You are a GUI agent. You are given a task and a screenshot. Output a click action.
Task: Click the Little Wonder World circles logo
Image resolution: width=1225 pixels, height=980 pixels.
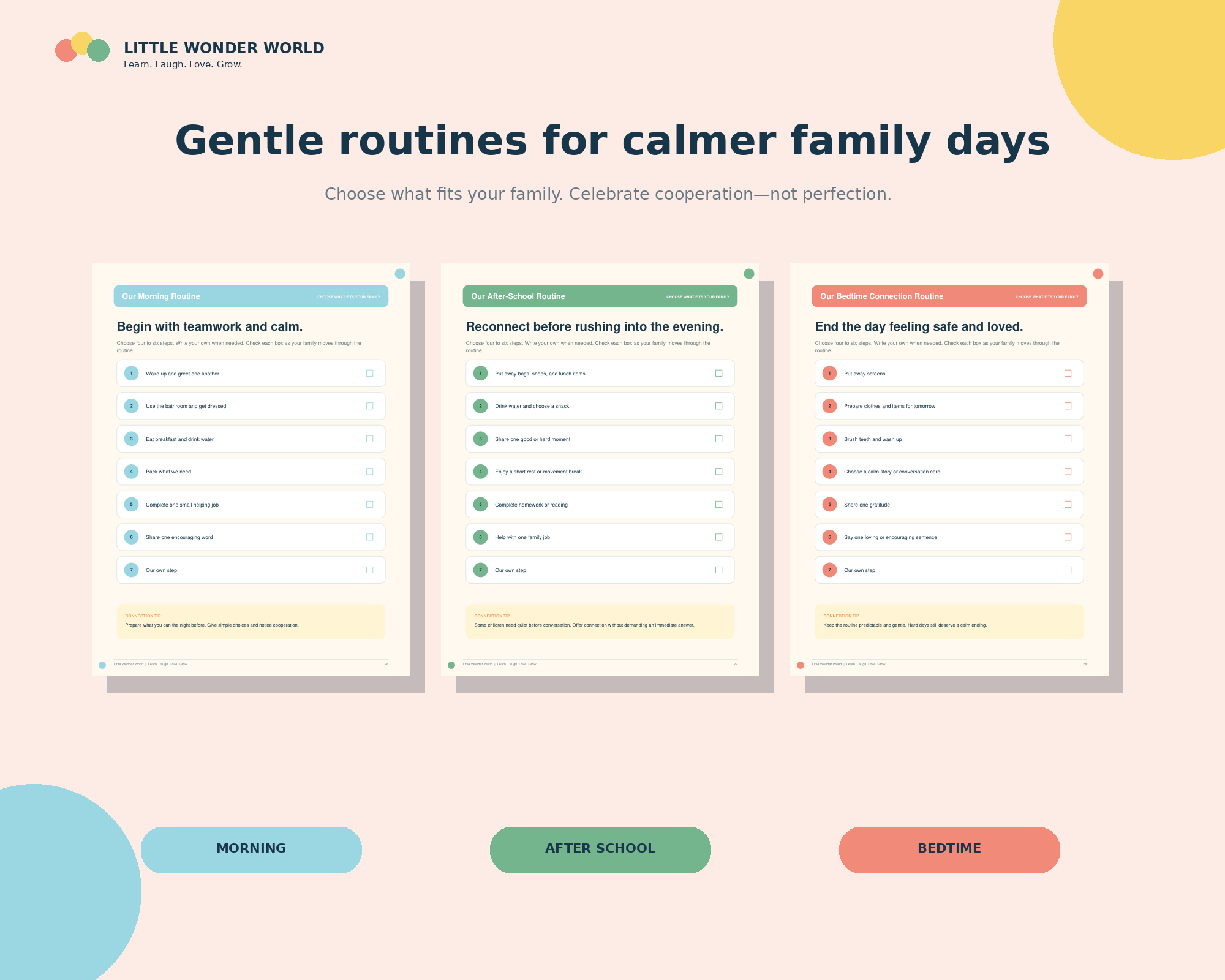[82, 47]
